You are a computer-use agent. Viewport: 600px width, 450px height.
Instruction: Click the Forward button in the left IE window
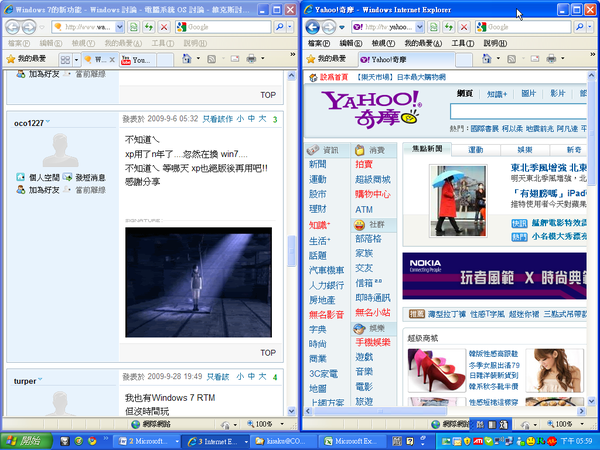point(29,27)
